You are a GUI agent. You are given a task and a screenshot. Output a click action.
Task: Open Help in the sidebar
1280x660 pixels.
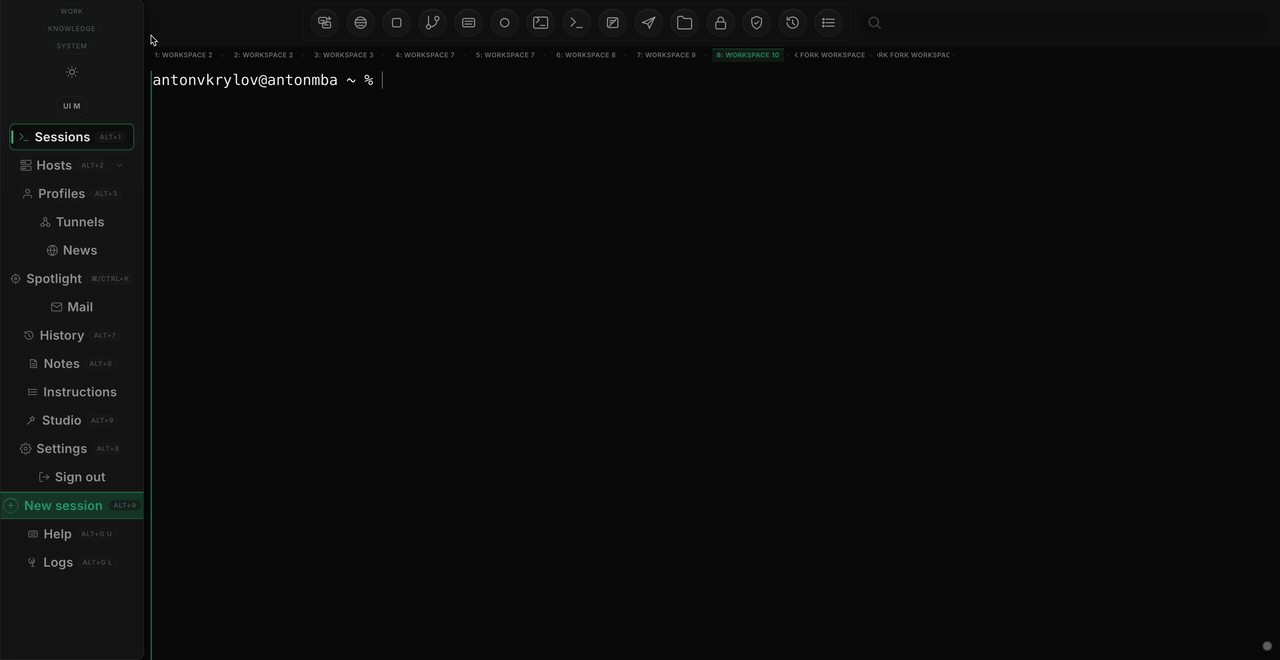pyautogui.click(x=72, y=534)
